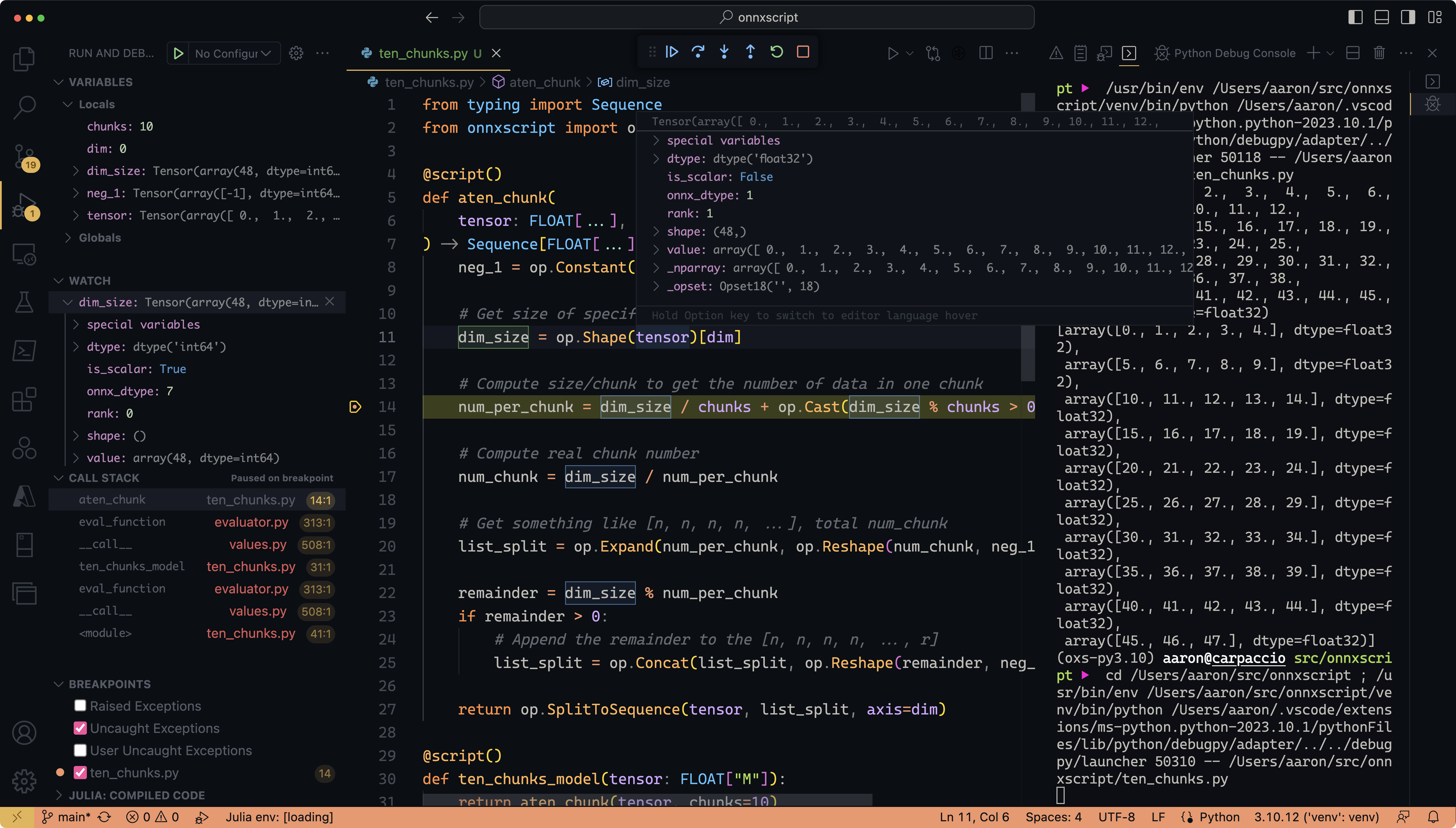This screenshot has height=828, width=1456.
Task: Disable the ten_chunks.py line 14 breakpoint
Action: 80,773
